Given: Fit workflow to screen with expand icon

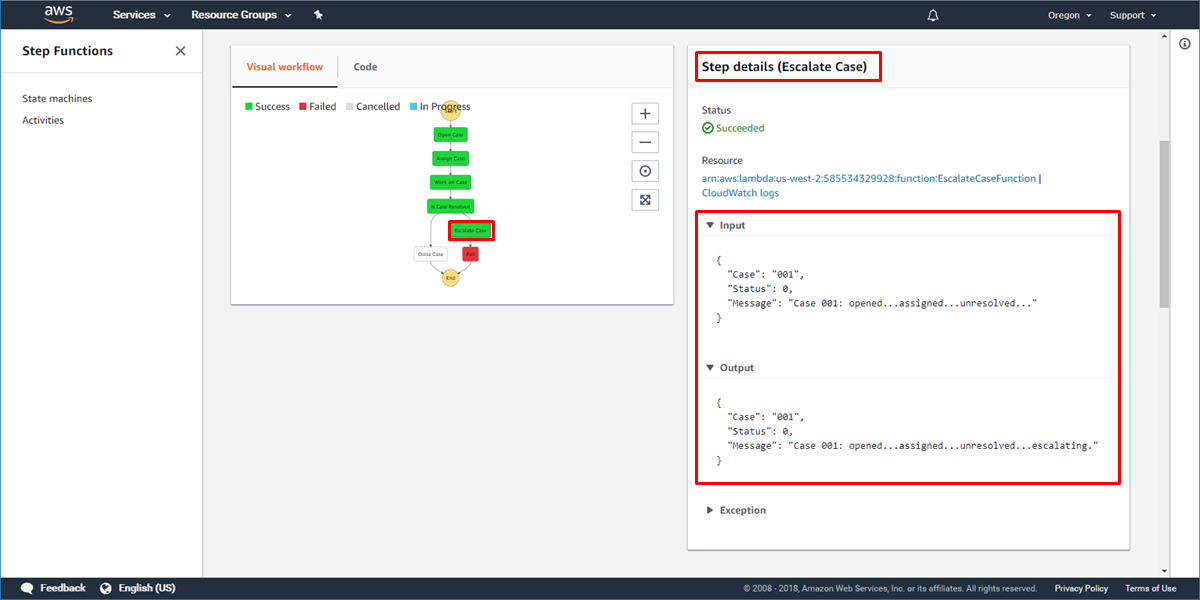Looking at the screenshot, I should pos(645,199).
